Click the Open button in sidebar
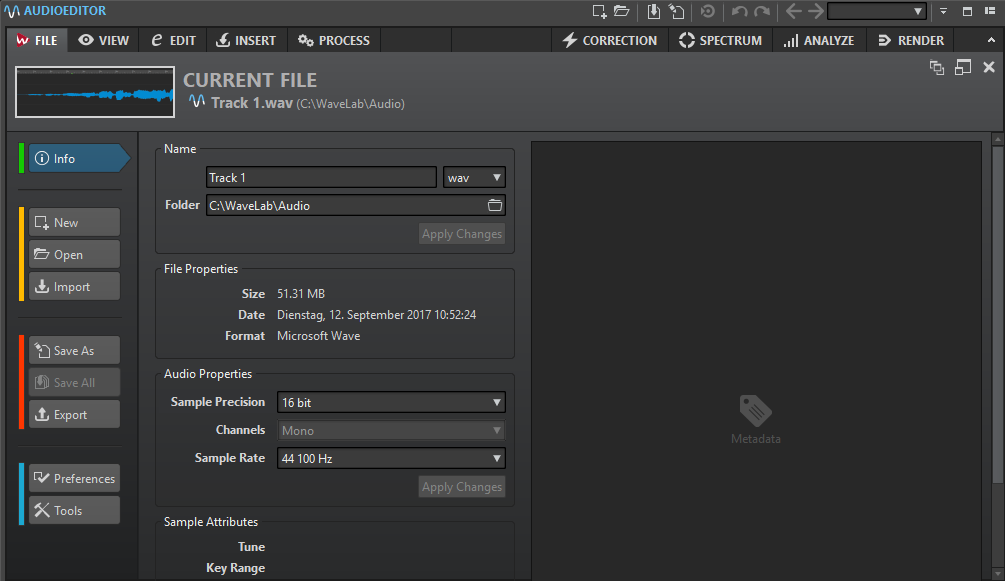This screenshot has height=581, width=1005. [74, 255]
